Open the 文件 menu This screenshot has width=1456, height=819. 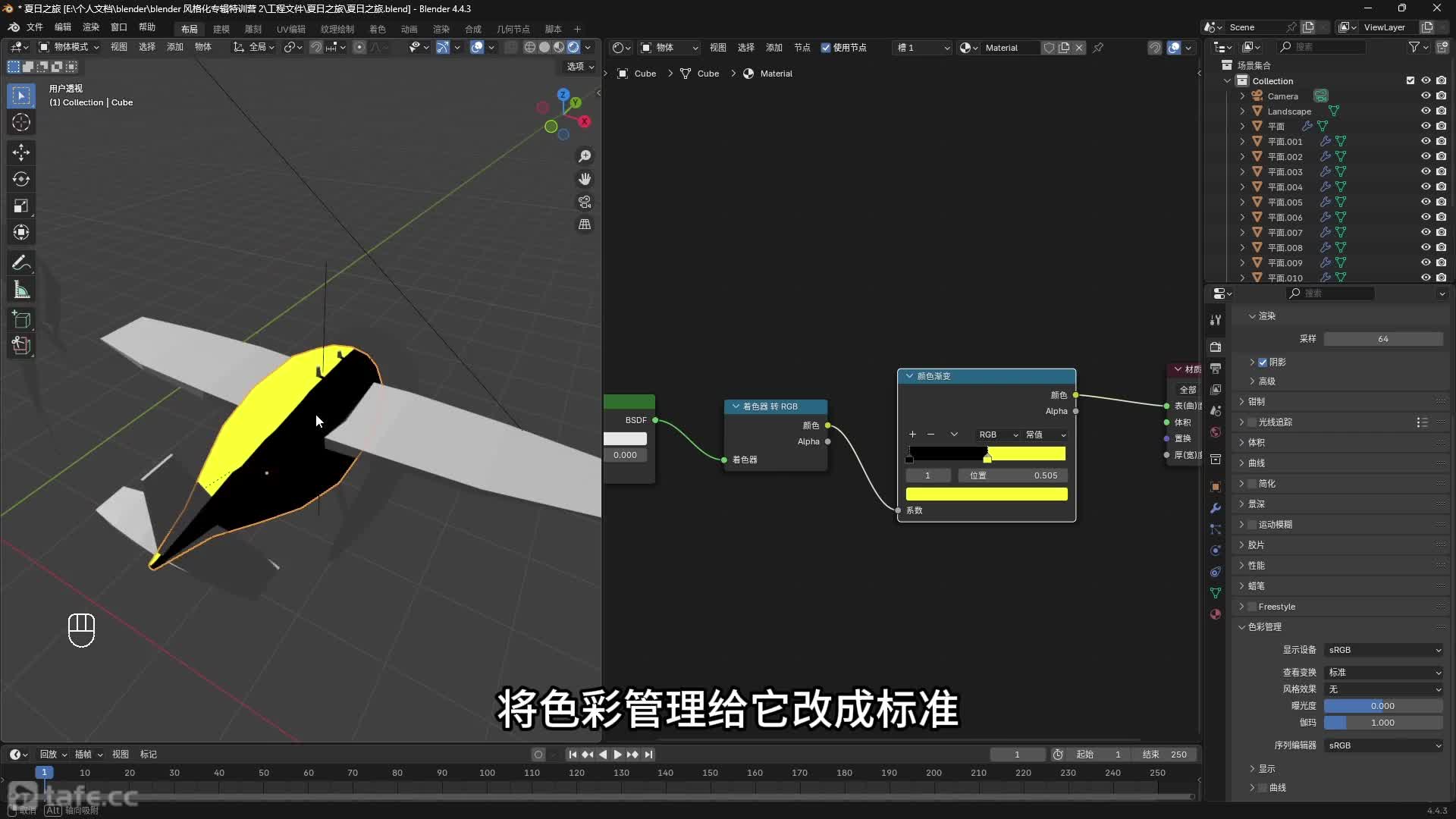(35, 27)
